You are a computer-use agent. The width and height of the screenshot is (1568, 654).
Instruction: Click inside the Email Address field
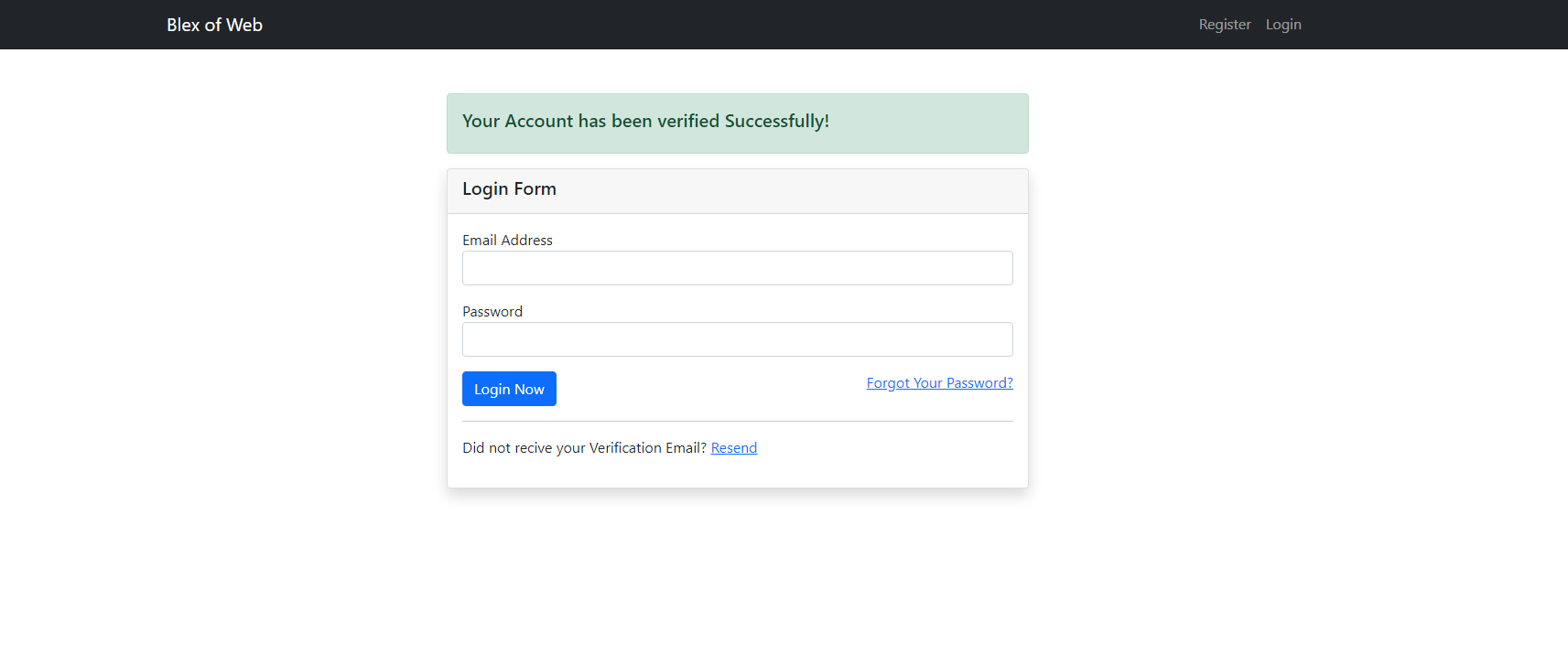click(x=737, y=267)
